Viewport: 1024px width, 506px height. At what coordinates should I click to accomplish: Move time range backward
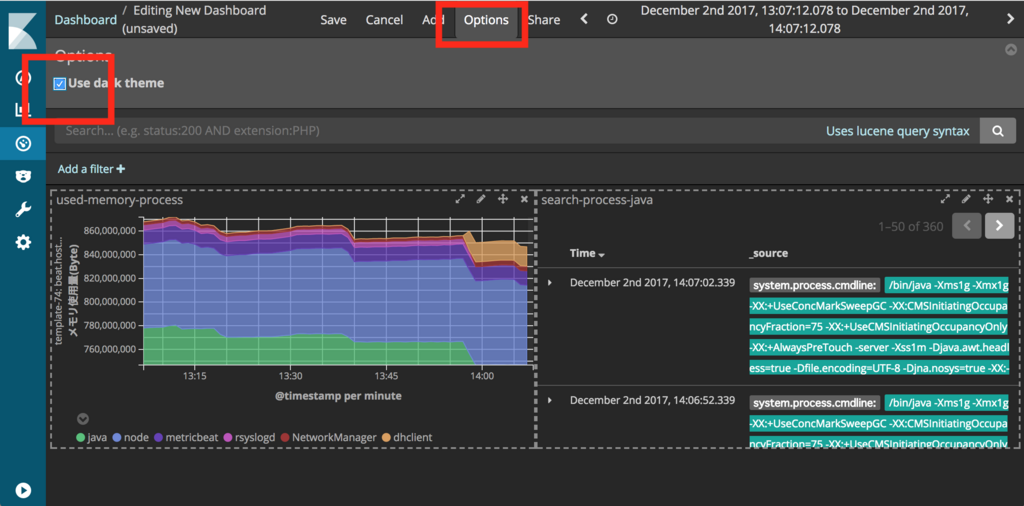pos(584,20)
